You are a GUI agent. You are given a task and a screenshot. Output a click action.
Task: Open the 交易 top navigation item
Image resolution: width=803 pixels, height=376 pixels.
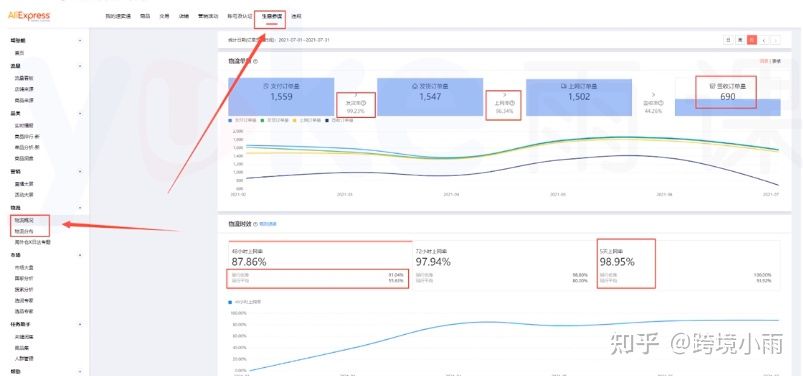(164, 16)
